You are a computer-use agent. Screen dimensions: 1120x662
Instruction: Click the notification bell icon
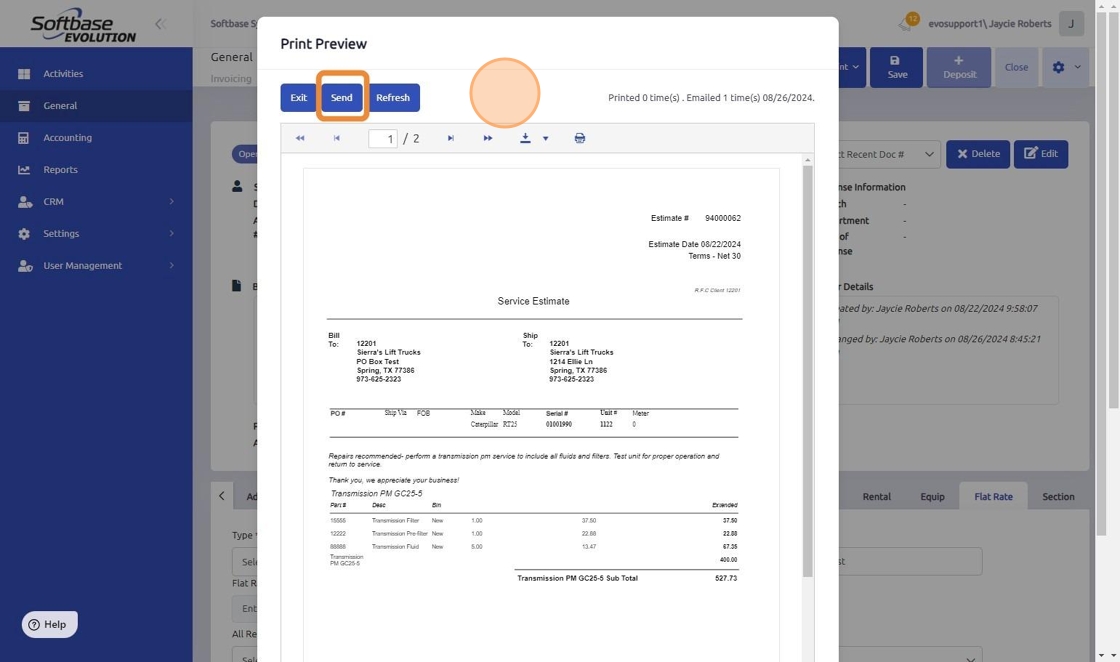point(906,24)
